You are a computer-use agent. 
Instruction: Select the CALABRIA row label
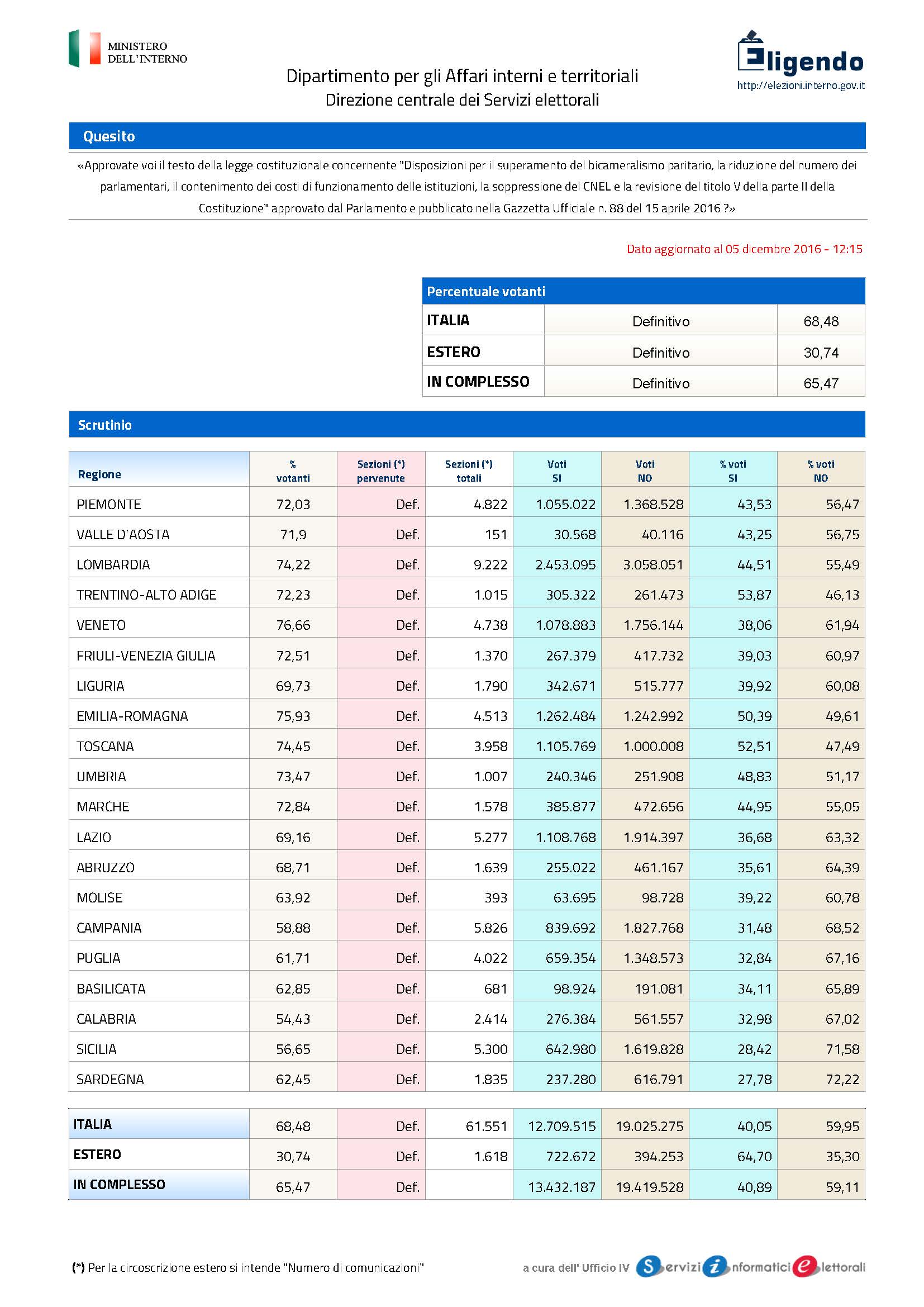click(x=106, y=1019)
